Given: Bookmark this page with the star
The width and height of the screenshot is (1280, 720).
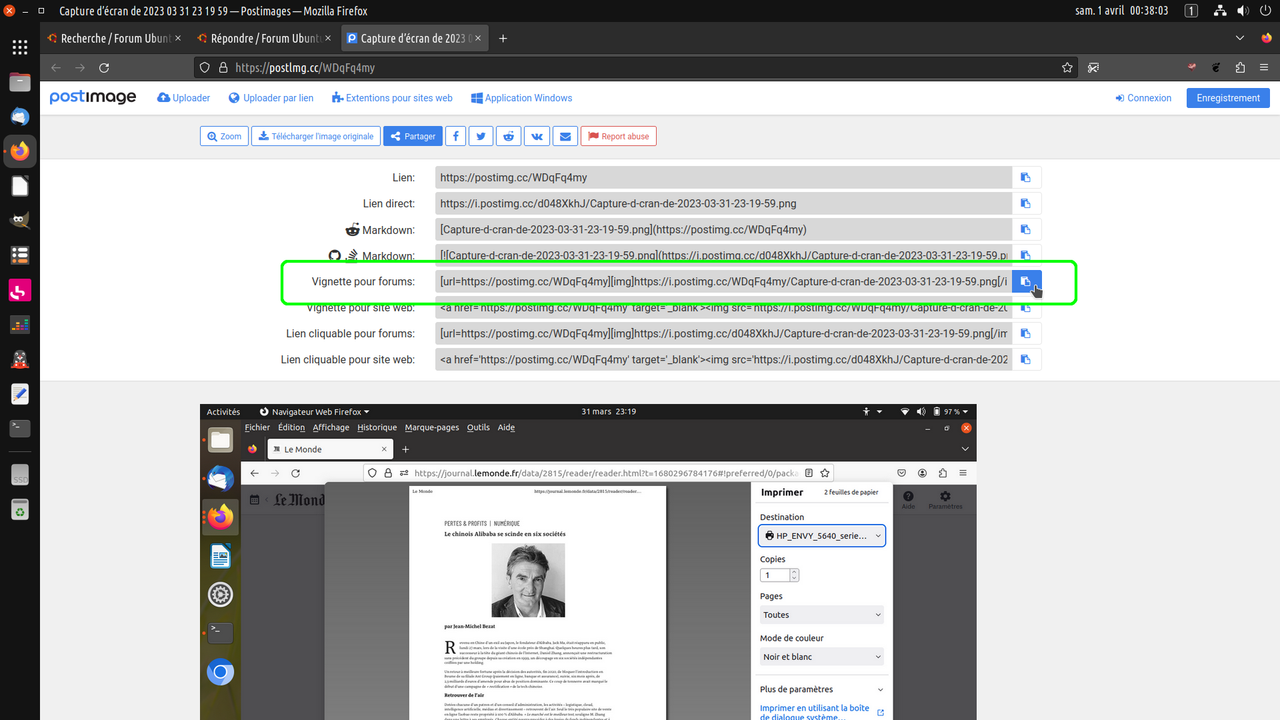Looking at the screenshot, I should tap(1067, 68).
